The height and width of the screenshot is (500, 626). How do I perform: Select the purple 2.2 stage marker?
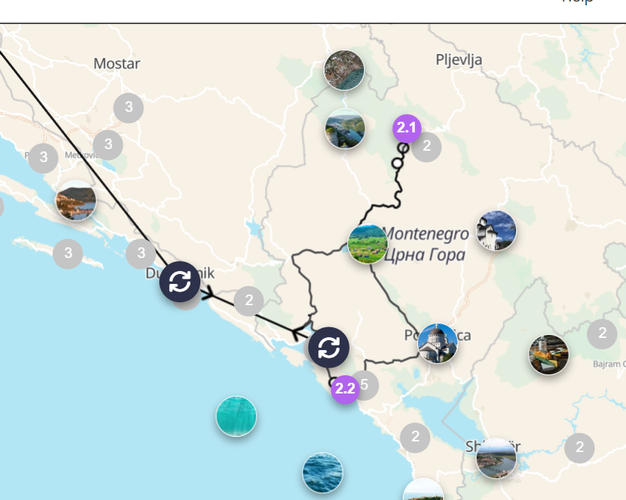pyautogui.click(x=345, y=389)
